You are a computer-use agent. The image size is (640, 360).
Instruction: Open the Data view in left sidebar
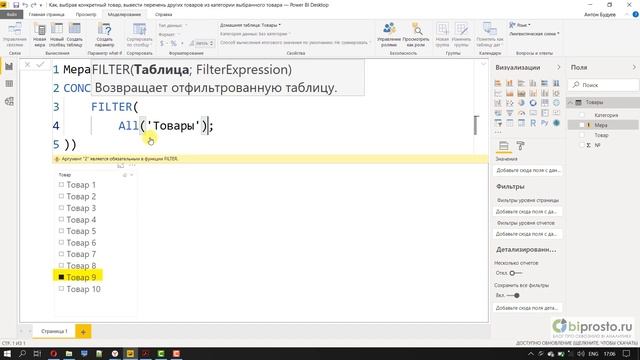click(9, 84)
